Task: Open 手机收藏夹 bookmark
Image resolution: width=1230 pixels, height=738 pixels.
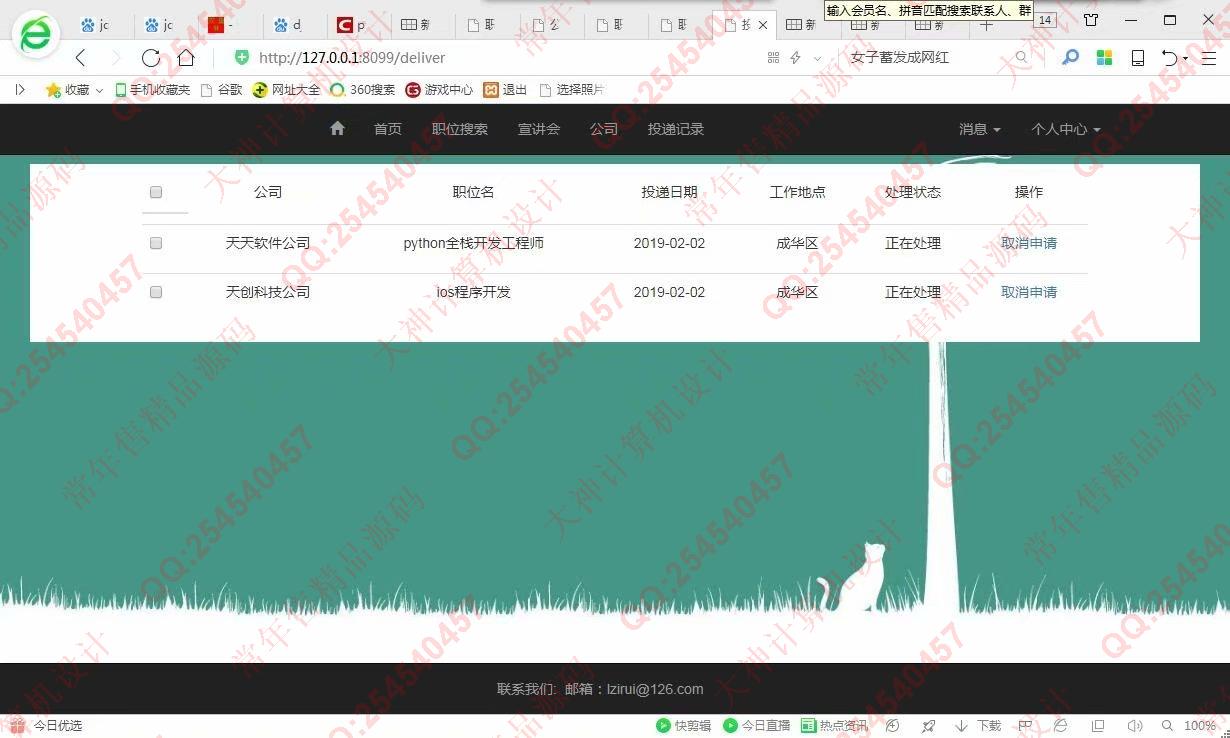Action: 153,90
